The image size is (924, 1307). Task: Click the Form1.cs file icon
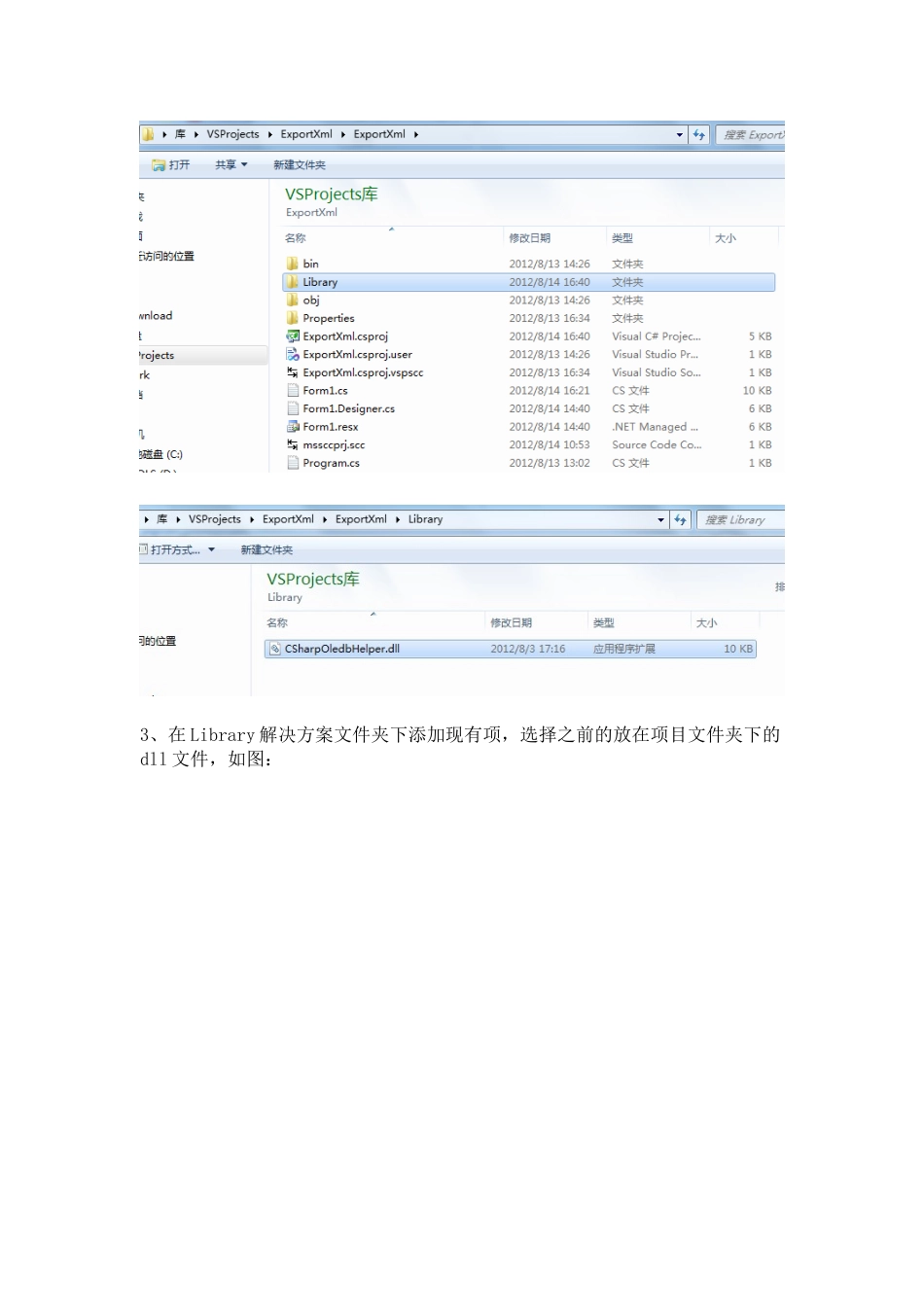tap(292, 391)
